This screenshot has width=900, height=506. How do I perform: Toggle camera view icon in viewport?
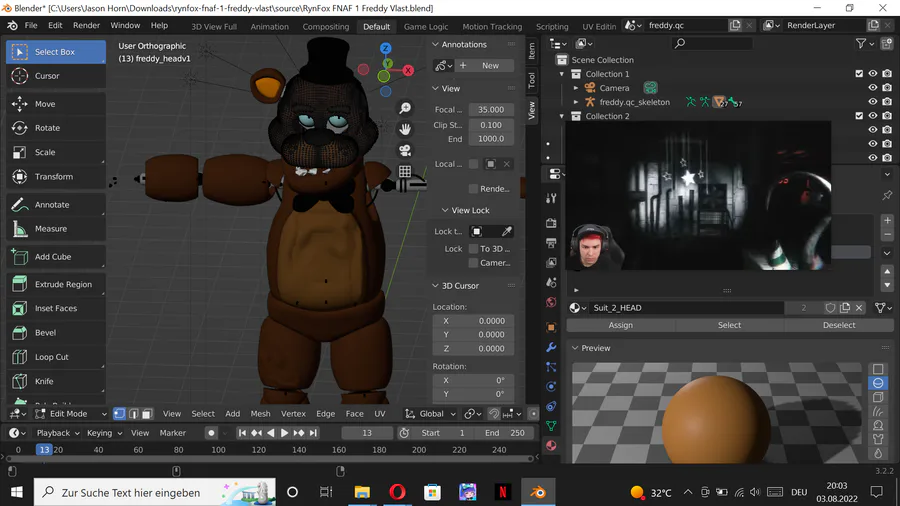click(405, 150)
